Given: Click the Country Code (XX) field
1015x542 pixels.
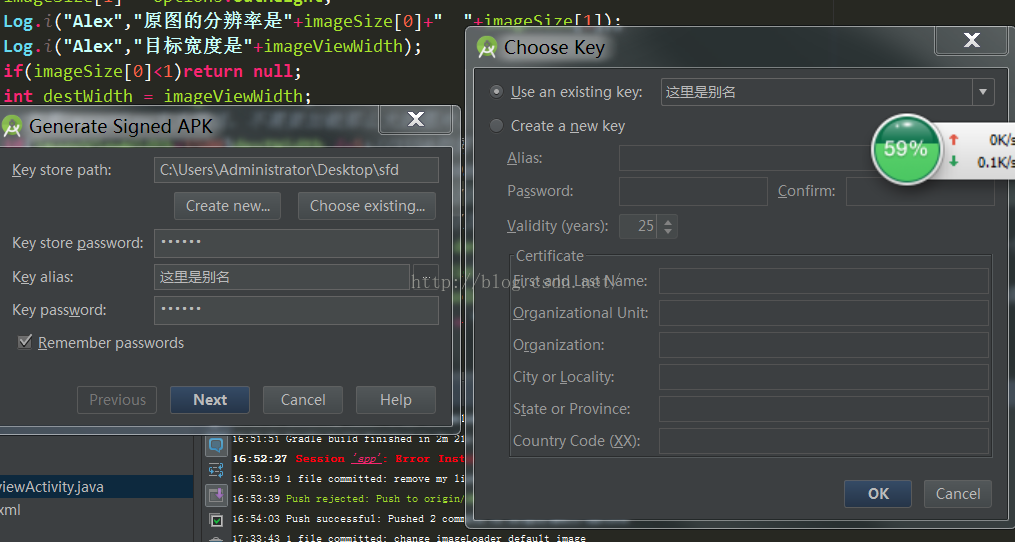Looking at the screenshot, I should click(x=824, y=440).
